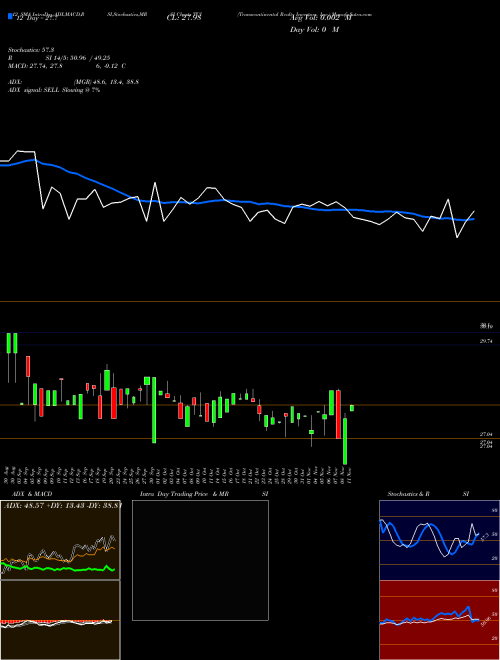Open the empty Intra Day Trading Price panel
Image resolution: width=500 pixels, height=660 pixels.
click(200, 560)
